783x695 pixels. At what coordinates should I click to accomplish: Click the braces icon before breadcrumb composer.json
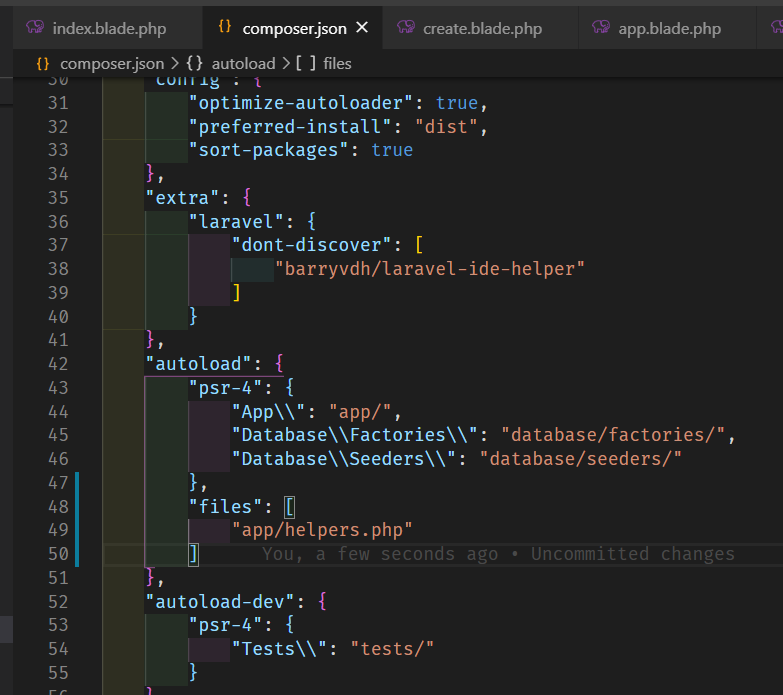[x=43, y=63]
